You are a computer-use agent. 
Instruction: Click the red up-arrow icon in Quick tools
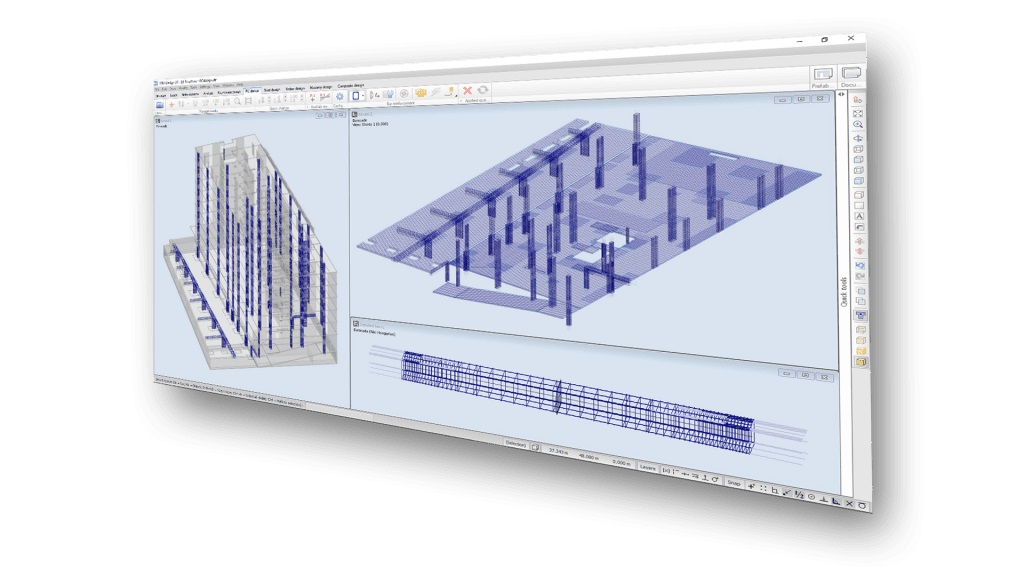tap(859, 241)
